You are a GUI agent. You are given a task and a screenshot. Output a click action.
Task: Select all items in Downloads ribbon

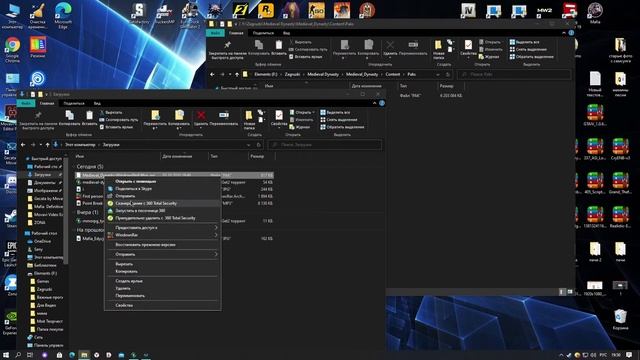tap(335, 112)
